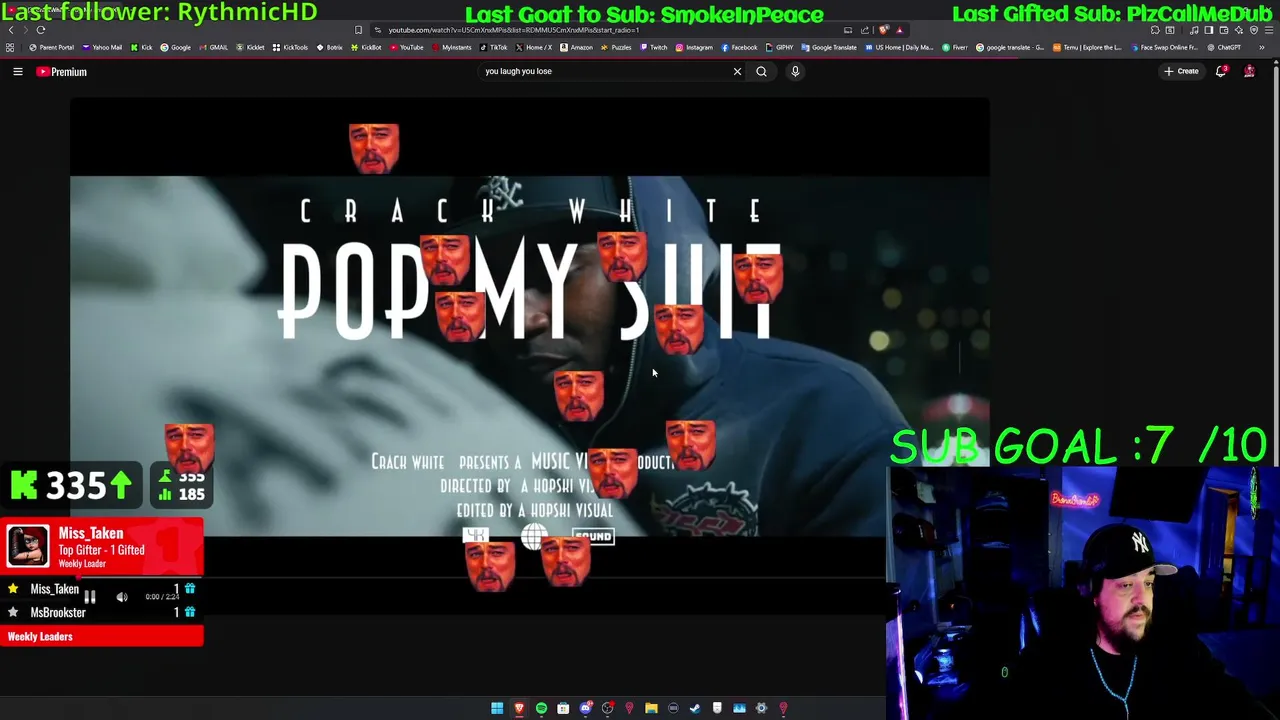This screenshot has width=1280, height=720.
Task: Open Microsoft Store from the taskbar
Action: (x=563, y=708)
